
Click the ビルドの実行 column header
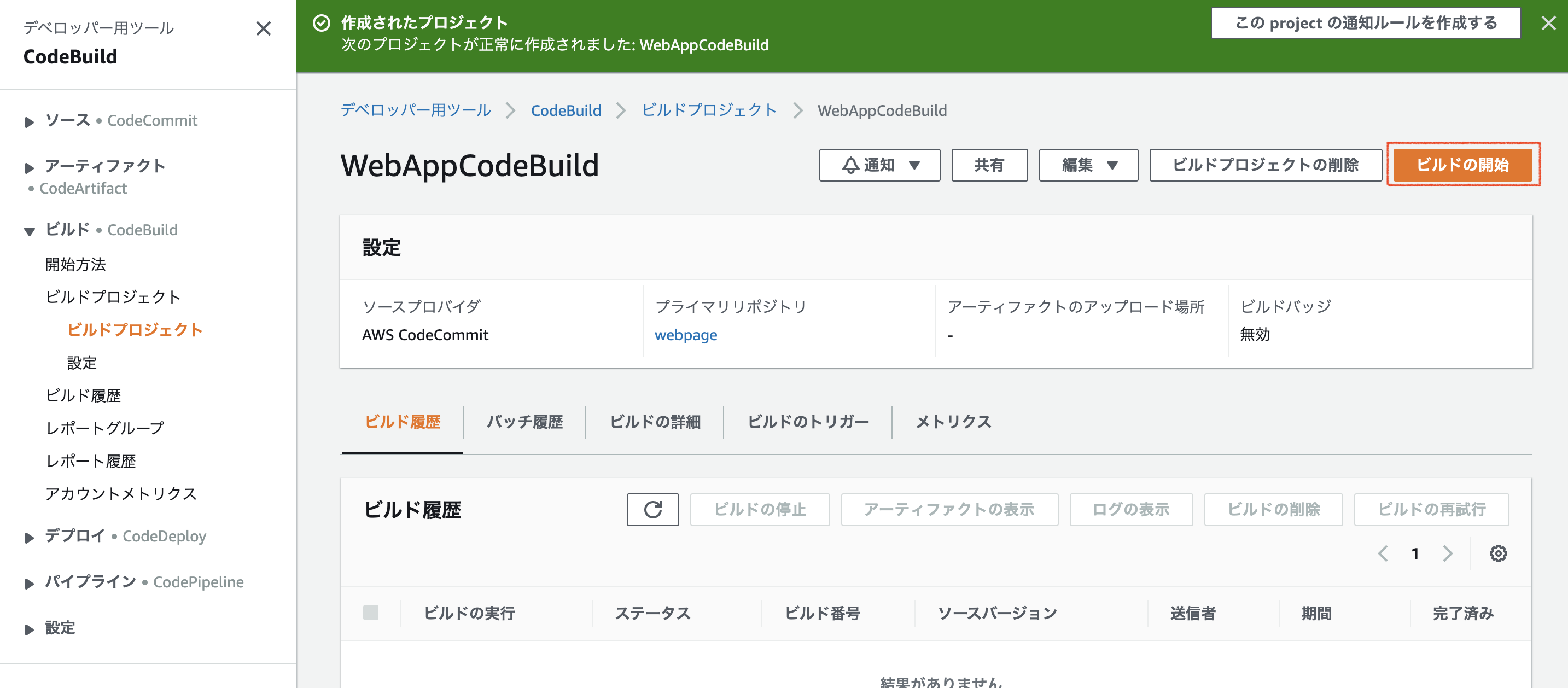coord(469,613)
